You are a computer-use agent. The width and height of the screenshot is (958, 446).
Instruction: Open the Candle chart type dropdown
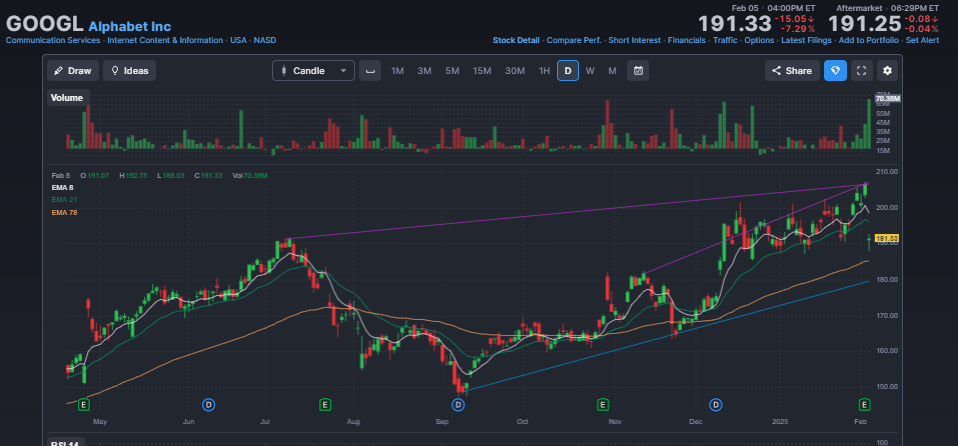[x=313, y=71]
